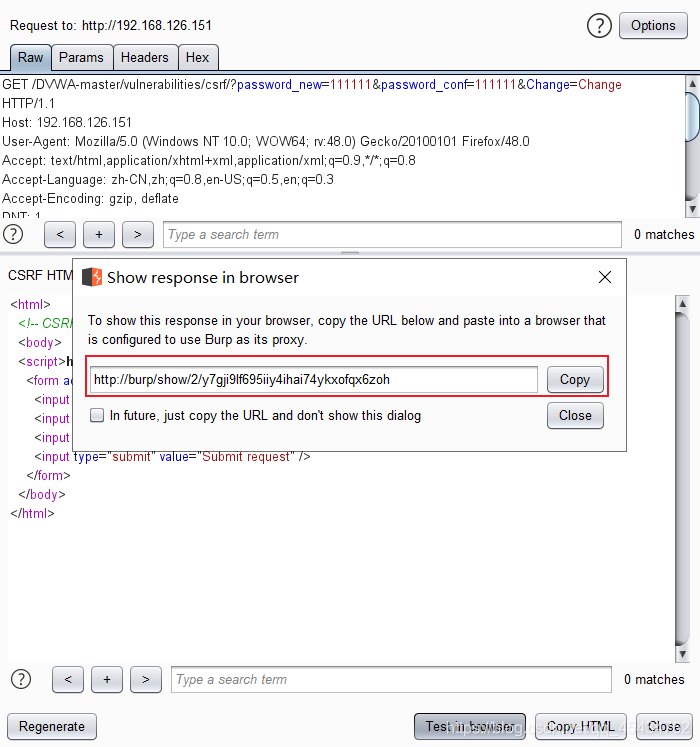Enable the don't show this dialog checkbox

tap(97, 415)
